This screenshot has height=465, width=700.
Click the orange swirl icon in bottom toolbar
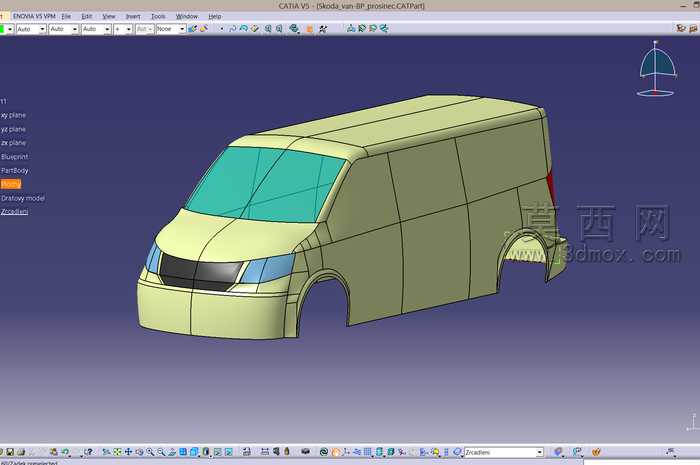click(x=596, y=452)
